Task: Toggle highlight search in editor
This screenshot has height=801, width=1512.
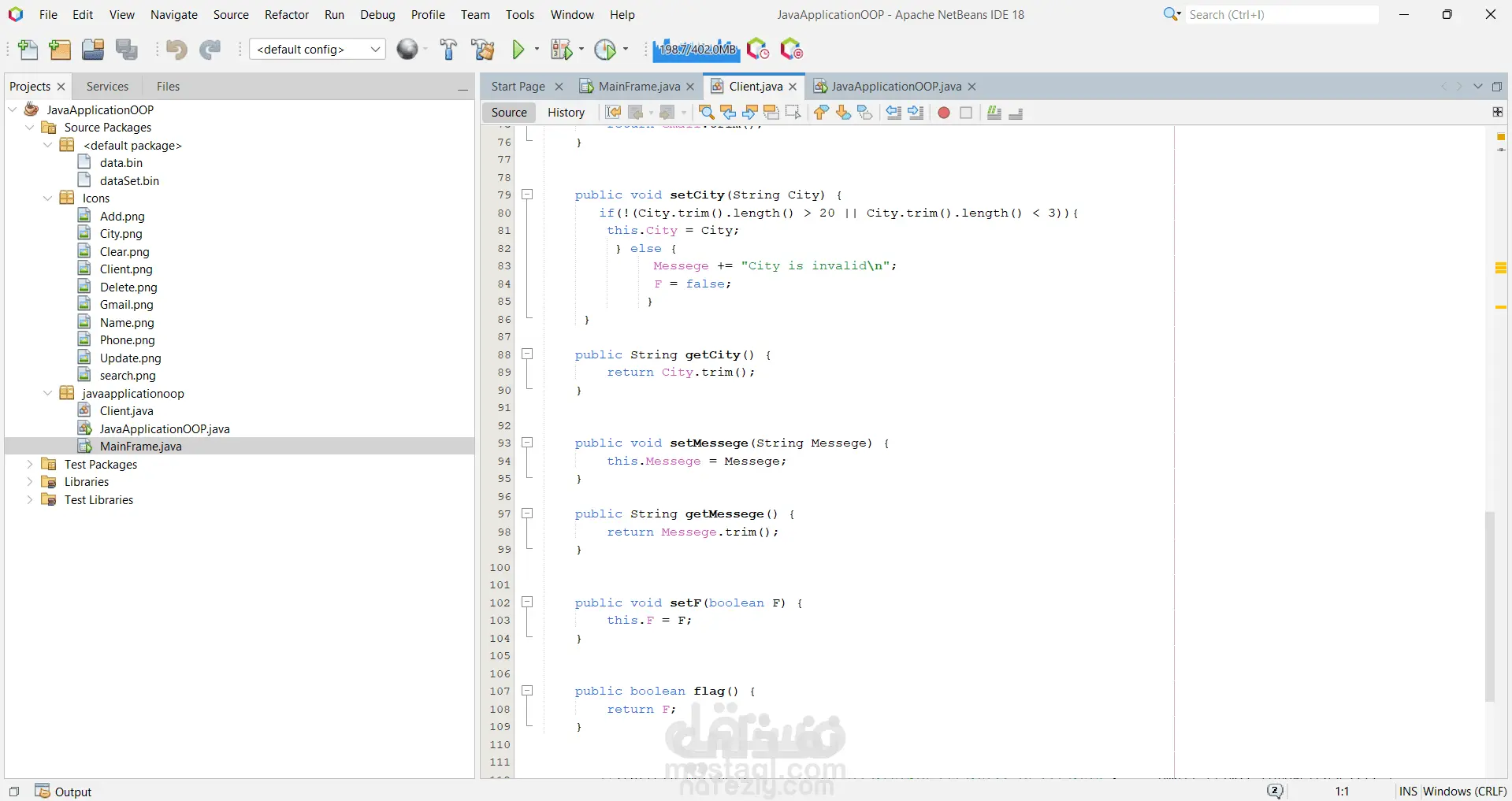Action: (771, 113)
